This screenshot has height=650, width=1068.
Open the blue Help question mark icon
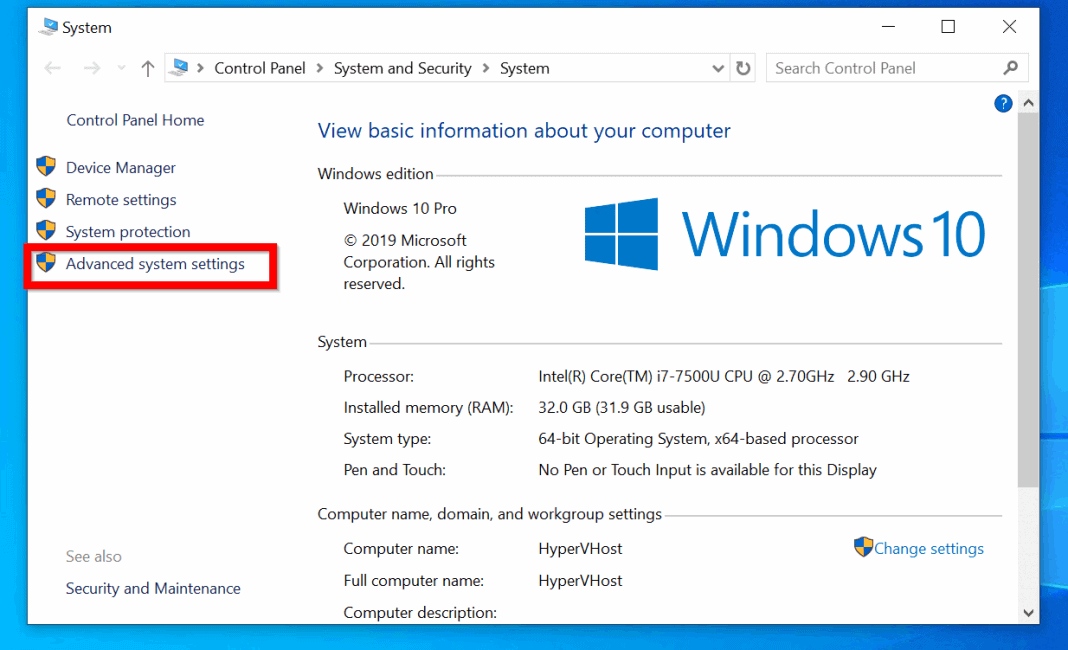[x=1003, y=103]
